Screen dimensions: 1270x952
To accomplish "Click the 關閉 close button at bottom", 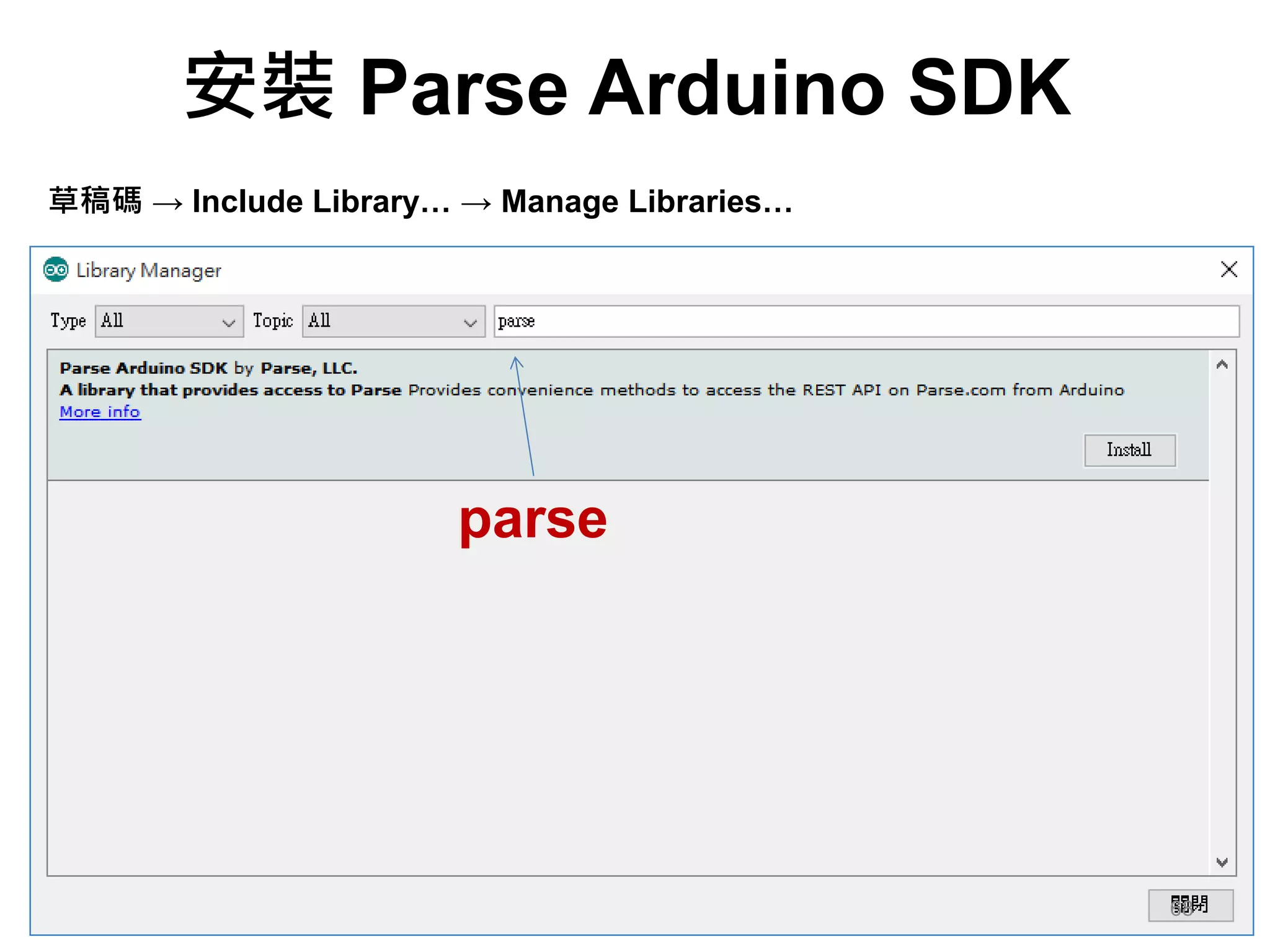I will [1190, 906].
